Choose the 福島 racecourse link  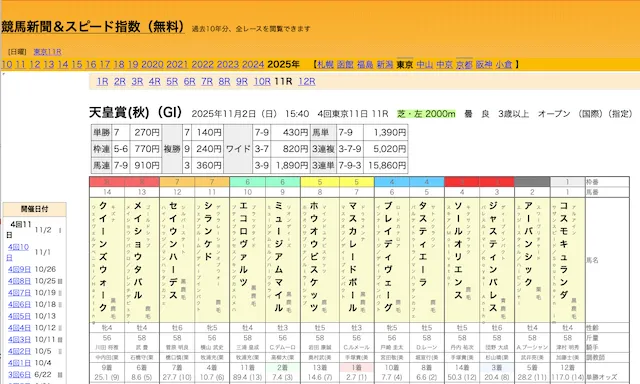tap(365, 64)
